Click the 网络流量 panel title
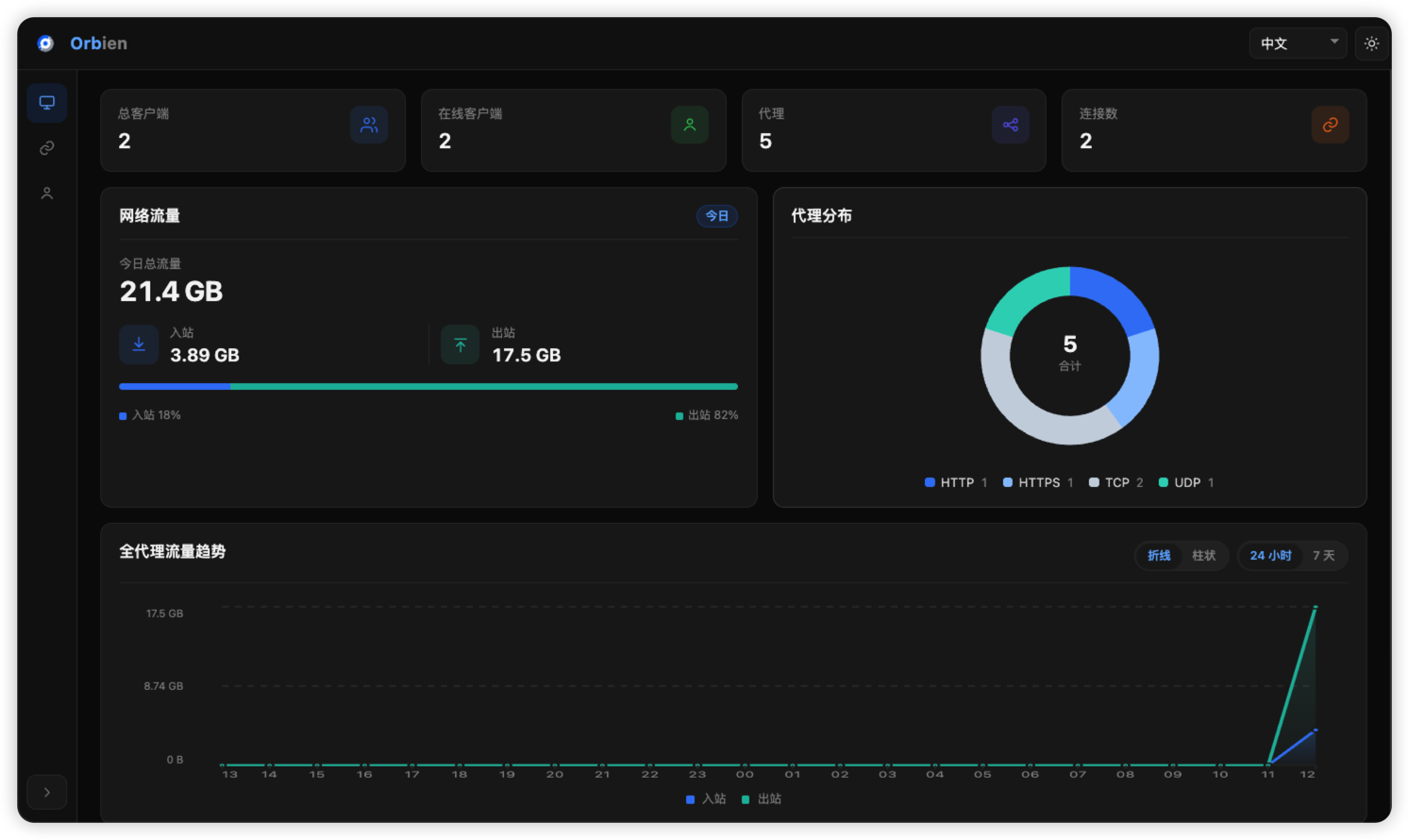This screenshot has width=1409, height=840. pyautogui.click(x=150, y=216)
